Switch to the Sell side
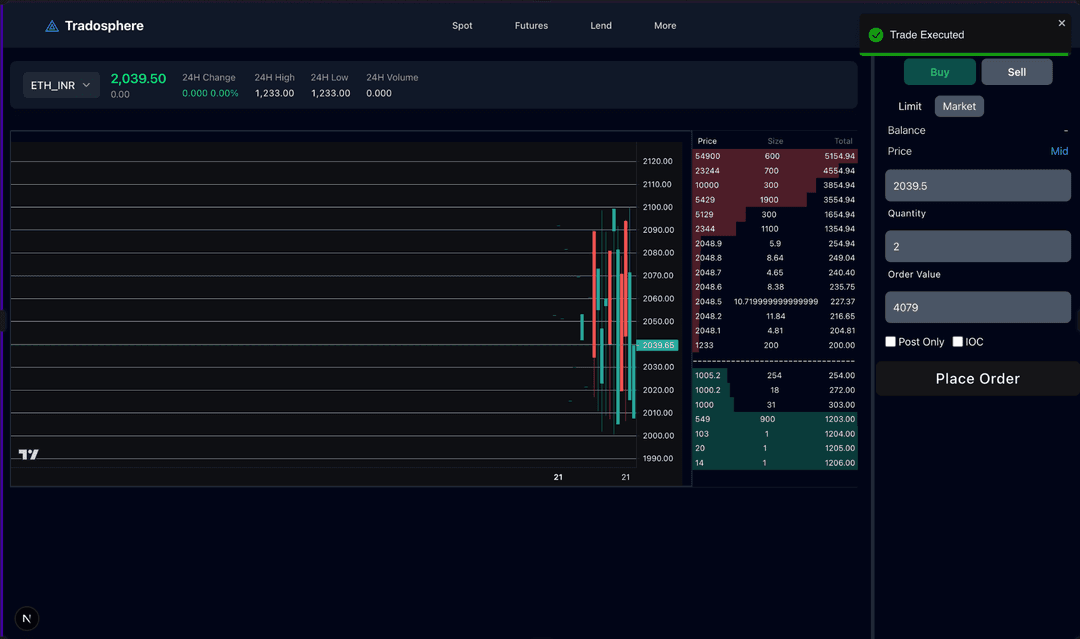 click(1016, 72)
